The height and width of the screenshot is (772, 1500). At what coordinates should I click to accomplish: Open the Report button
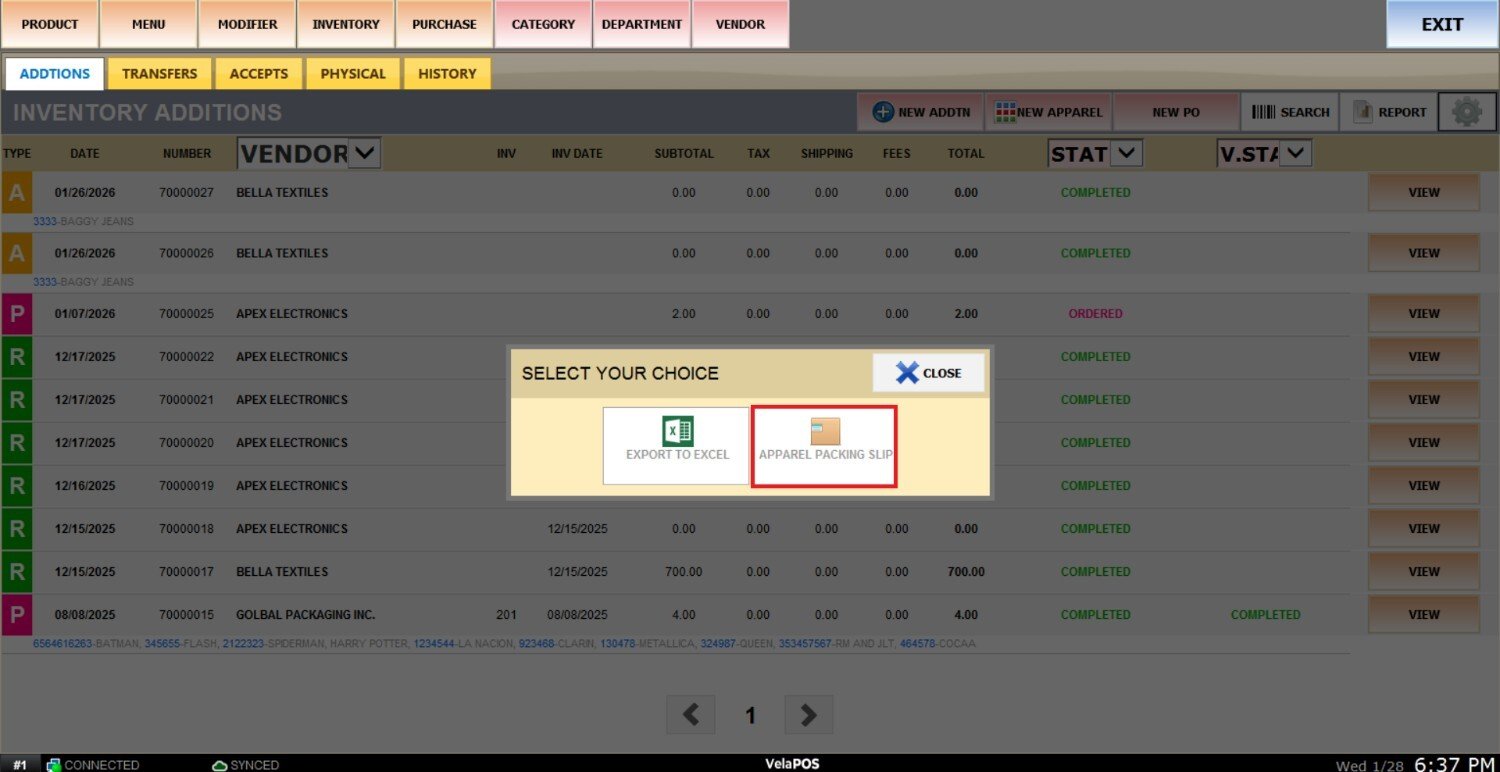point(1389,112)
